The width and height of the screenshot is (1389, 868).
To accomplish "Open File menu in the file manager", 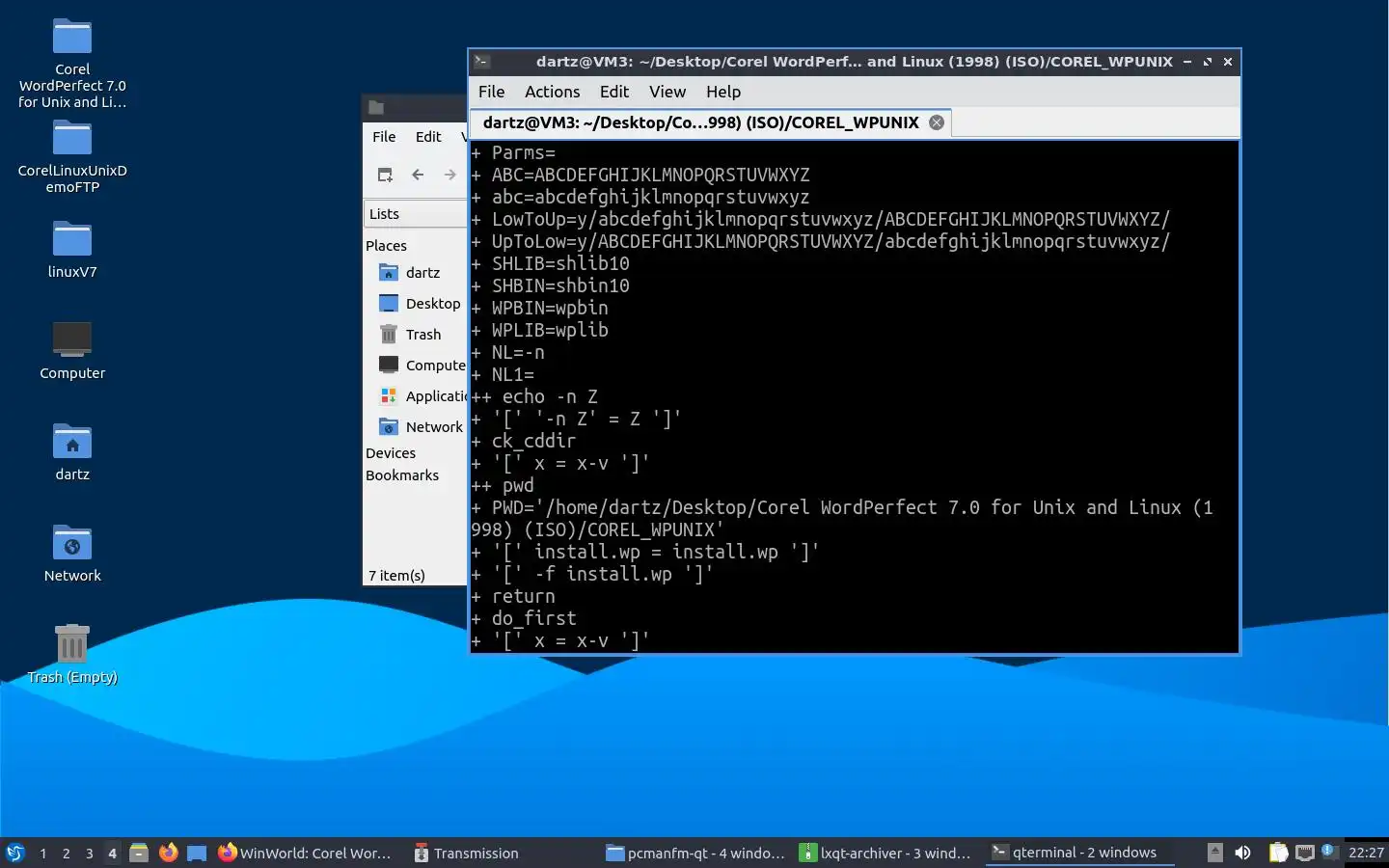I will point(384,137).
